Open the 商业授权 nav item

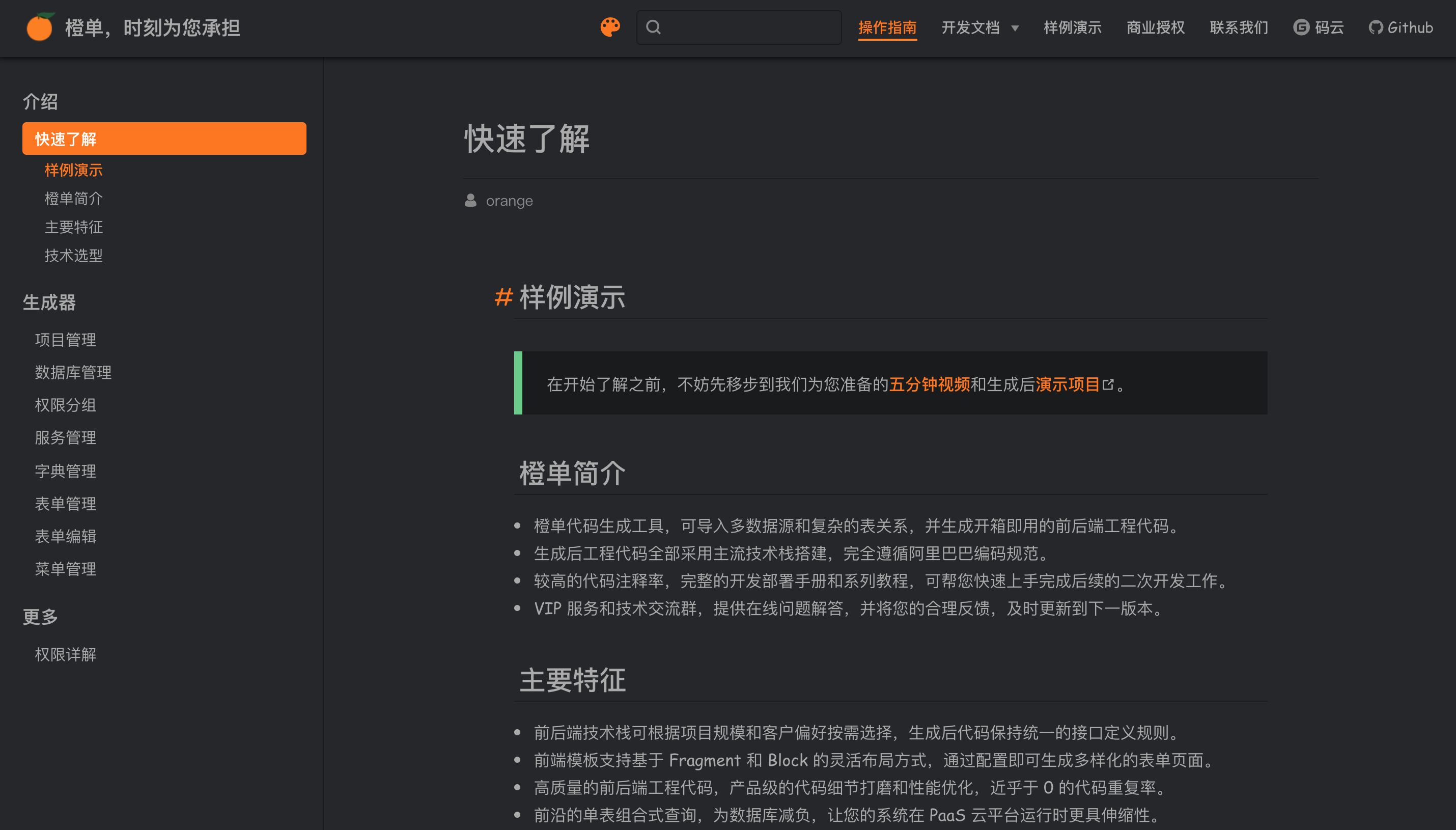1155,27
